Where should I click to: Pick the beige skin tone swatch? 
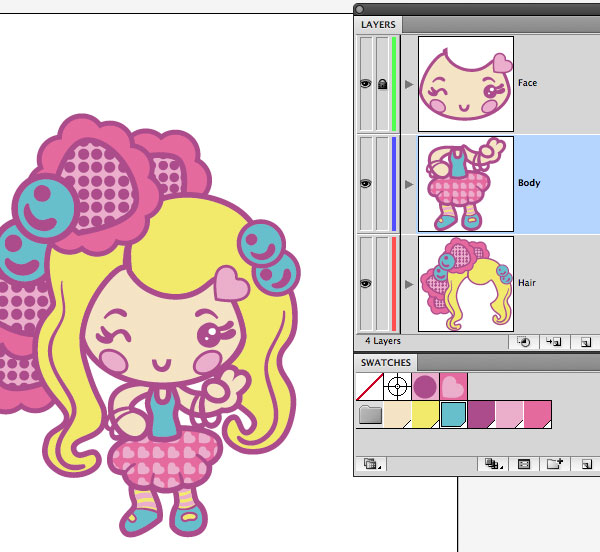398,415
